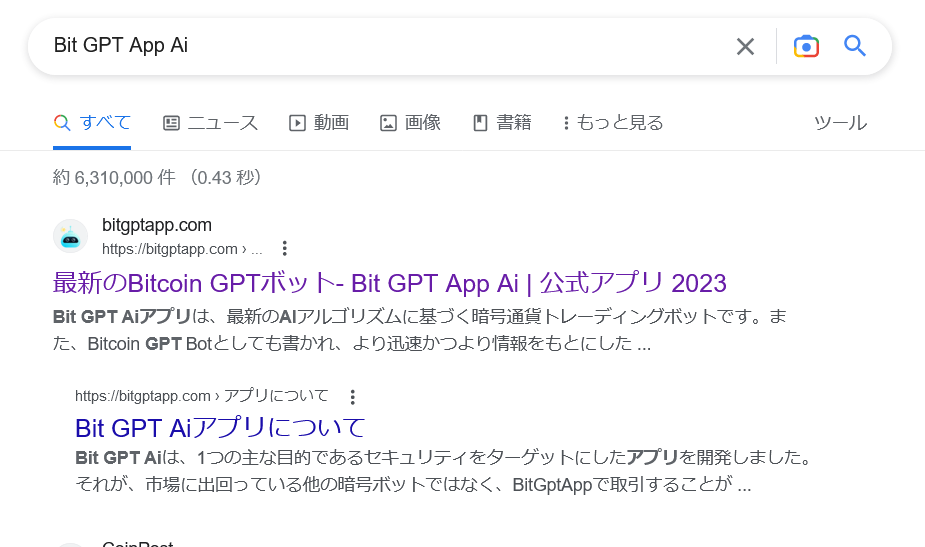Open three-dot menu beside アプリについて breadcrumb
The height and width of the screenshot is (547, 925).
coord(352,396)
